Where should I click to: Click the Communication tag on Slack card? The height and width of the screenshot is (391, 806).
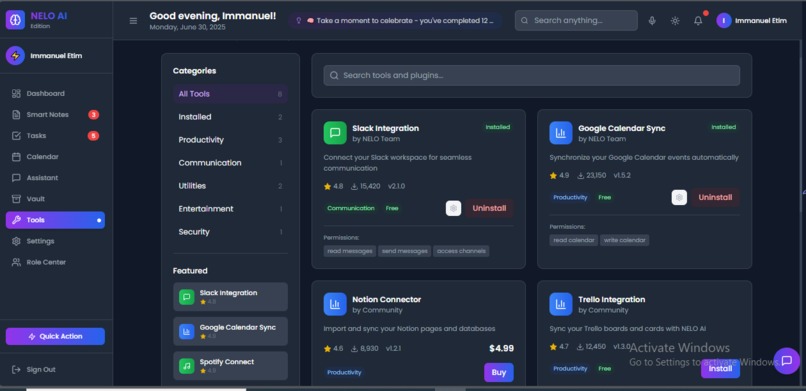351,208
